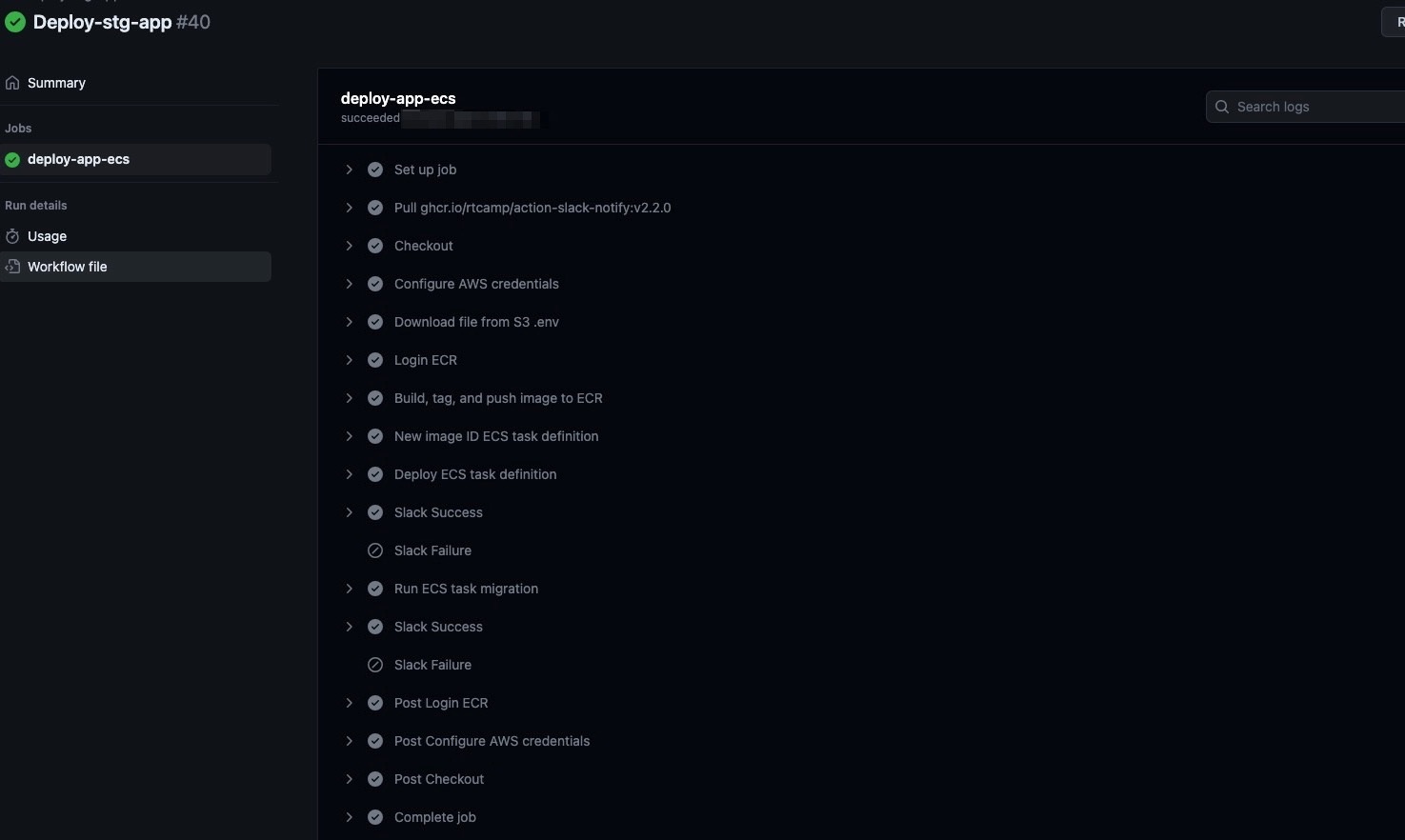Click the magnifier icon in Search logs

[x=1222, y=107]
